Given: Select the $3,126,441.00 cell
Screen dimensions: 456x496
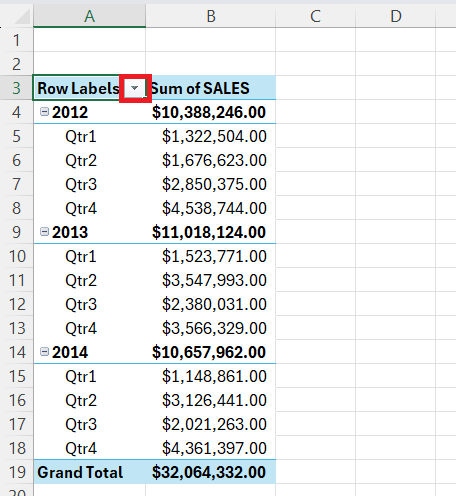Looking at the screenshot, I should (211, 400).
